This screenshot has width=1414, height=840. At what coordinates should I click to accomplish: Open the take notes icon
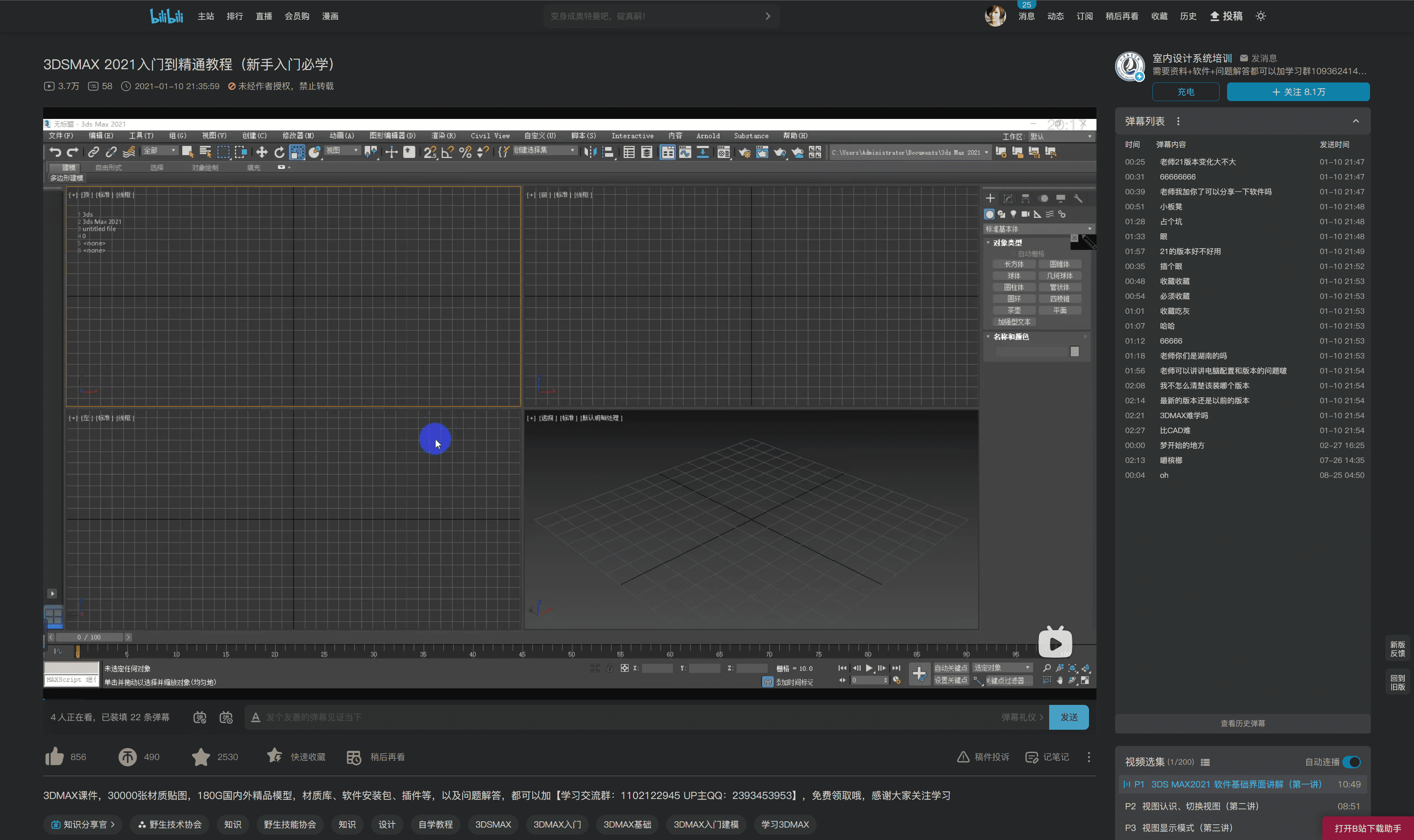1031,758
